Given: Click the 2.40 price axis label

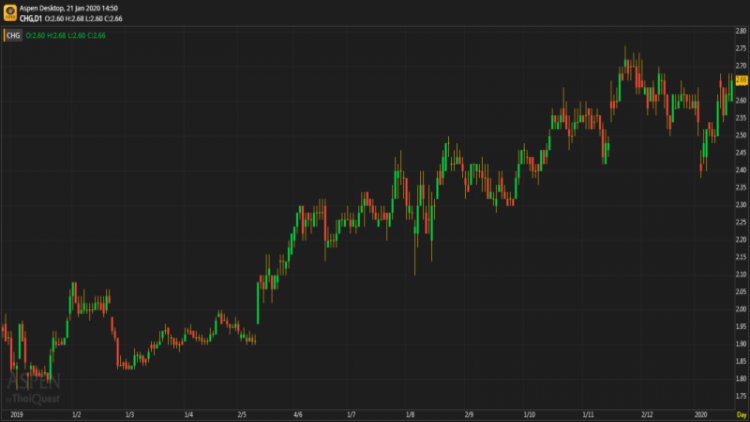Looking at the screenshot, I should coord(741,170).
